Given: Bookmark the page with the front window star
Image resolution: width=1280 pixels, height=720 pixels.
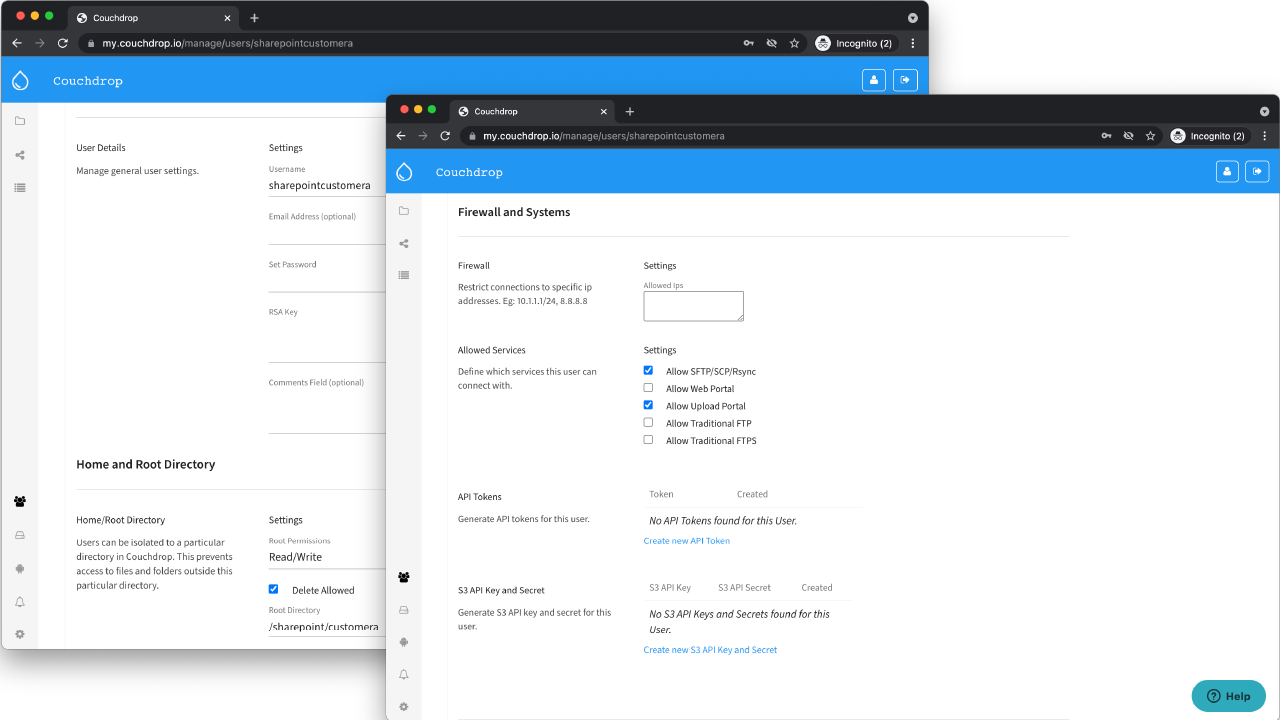Looking at the screenshot, I should (1150, 136).
